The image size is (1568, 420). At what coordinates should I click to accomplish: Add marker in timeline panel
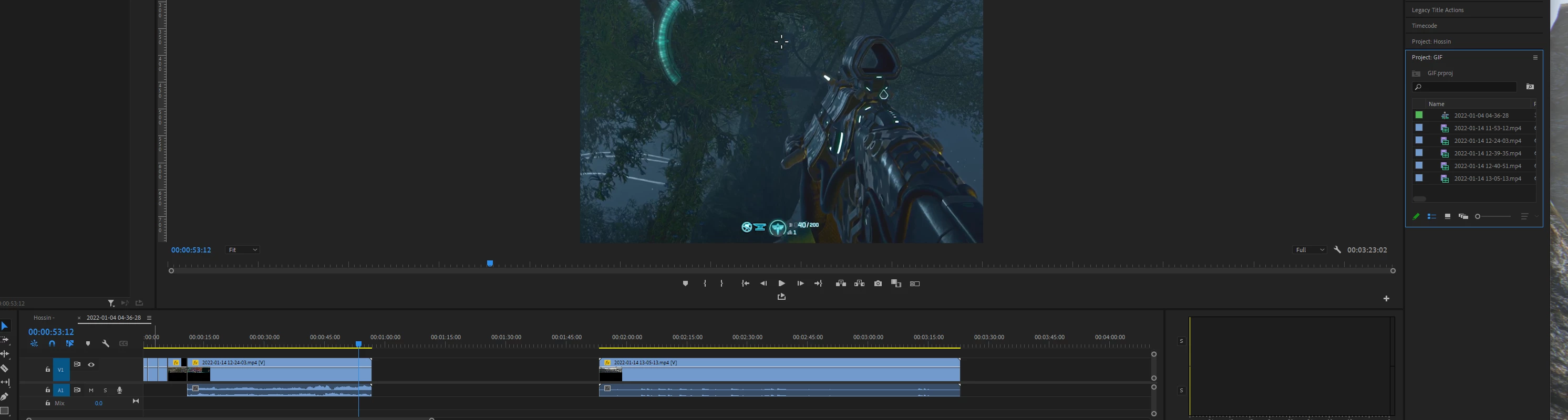(x=88, y=343)
